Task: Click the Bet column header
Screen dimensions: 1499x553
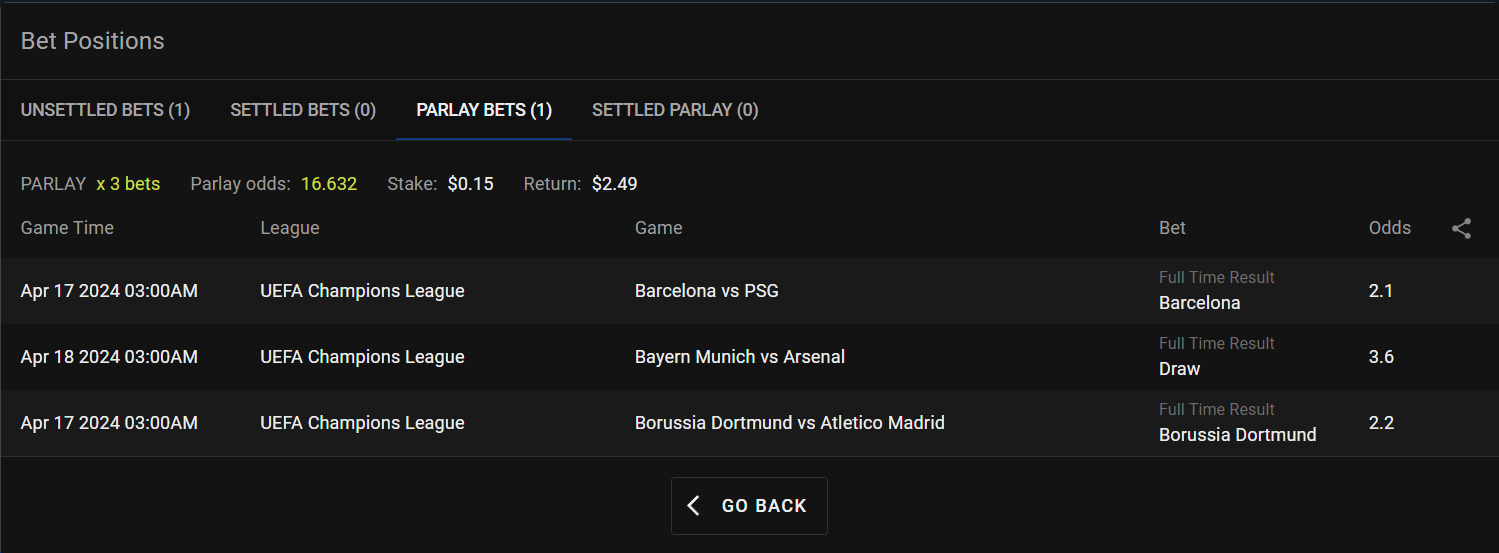Action: coord(1172,228)
